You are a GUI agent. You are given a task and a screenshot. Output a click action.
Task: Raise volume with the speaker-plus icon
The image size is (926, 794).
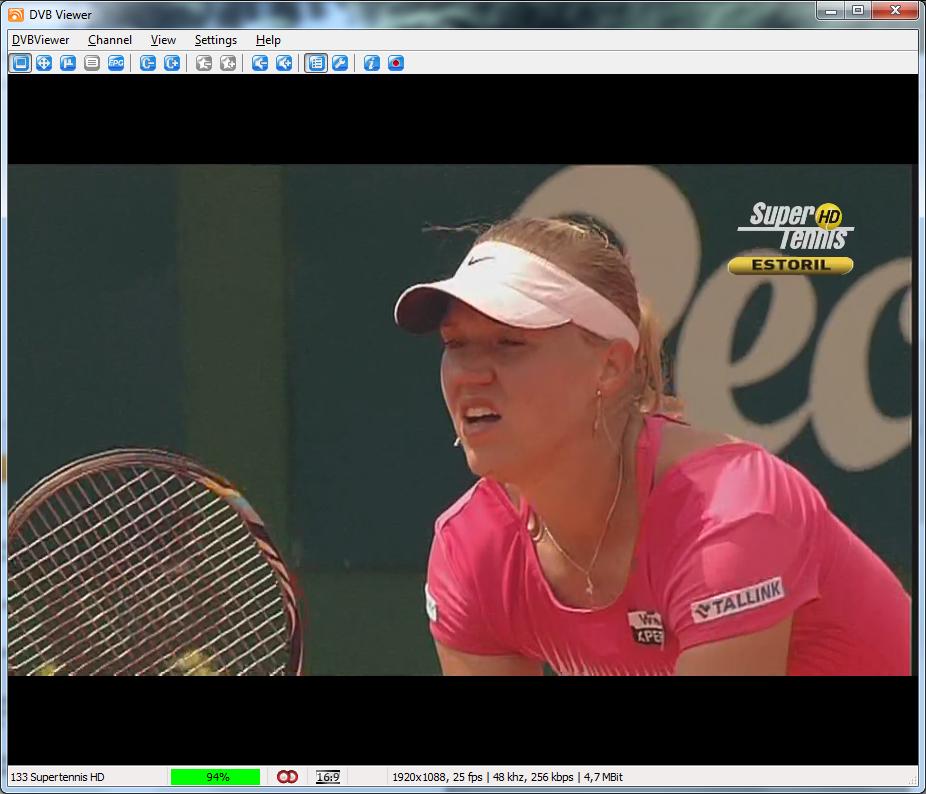point(284,63)
